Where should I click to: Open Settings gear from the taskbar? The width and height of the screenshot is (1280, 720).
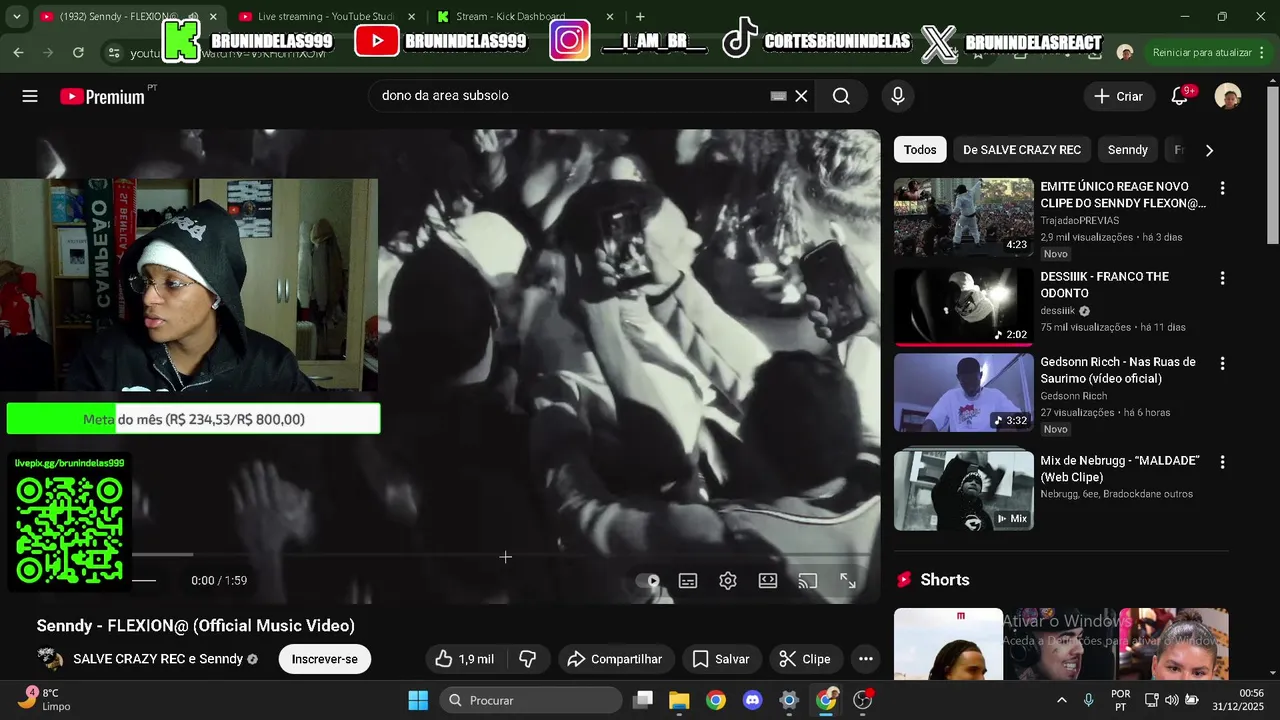789,700
